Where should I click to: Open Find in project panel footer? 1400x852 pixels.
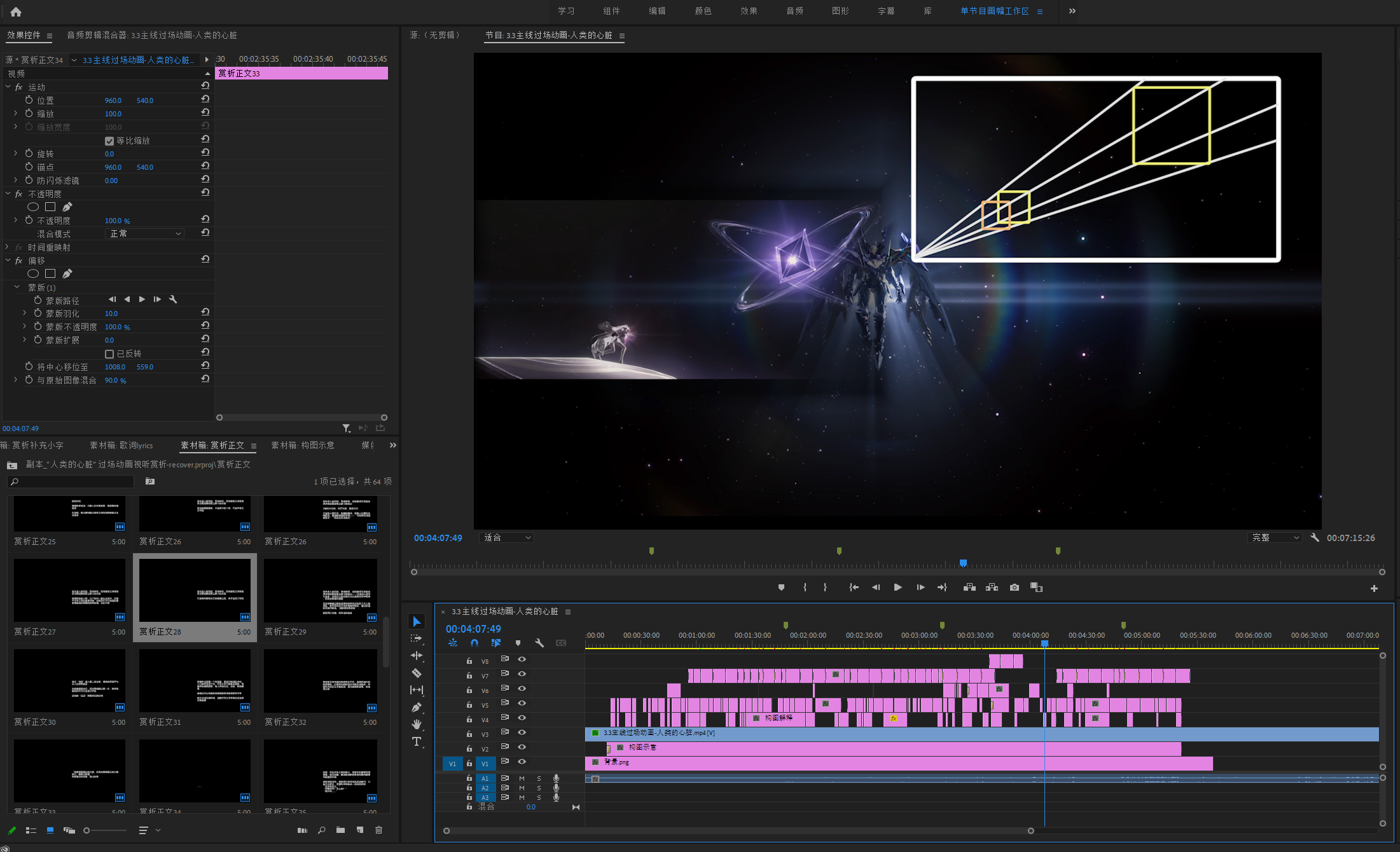[321, 830]
